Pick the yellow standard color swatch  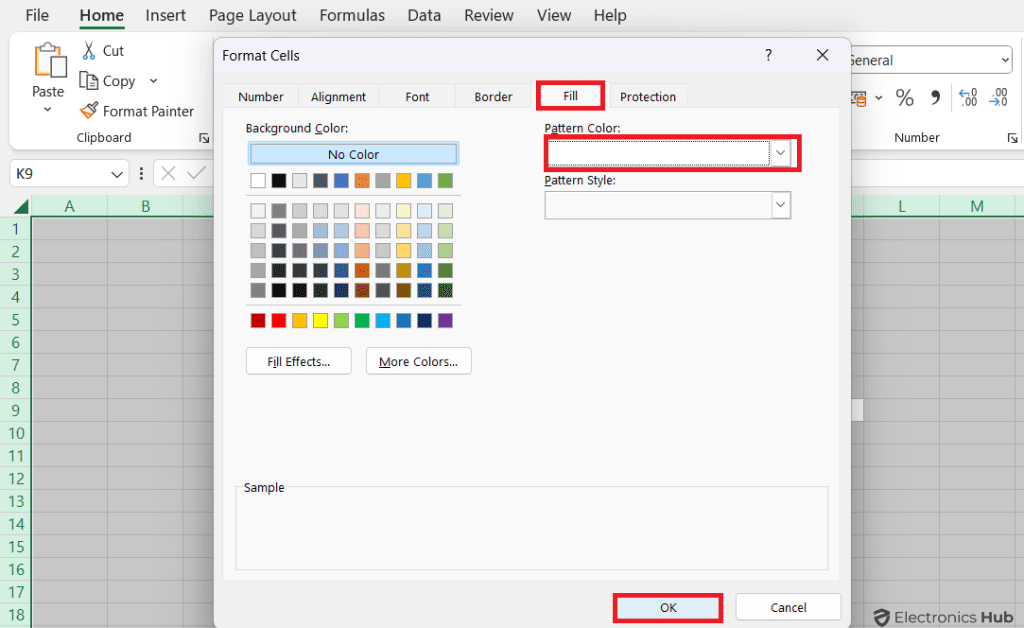point(321,321)
